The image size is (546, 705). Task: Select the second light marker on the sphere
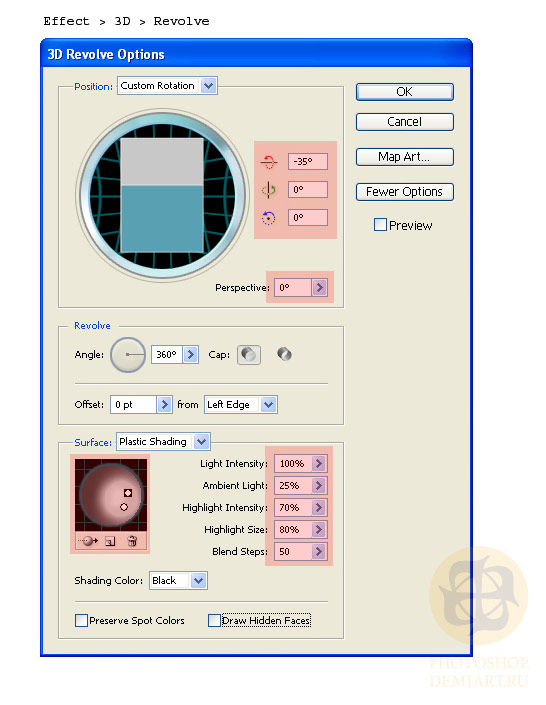pyautogui.click(x=124, y=507)
